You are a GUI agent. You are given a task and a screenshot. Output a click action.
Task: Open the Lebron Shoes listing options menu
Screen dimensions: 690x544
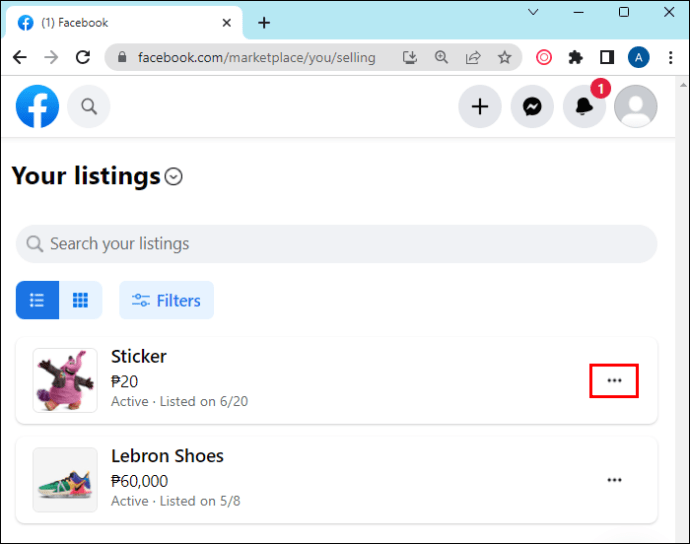(x=614, y=480)
